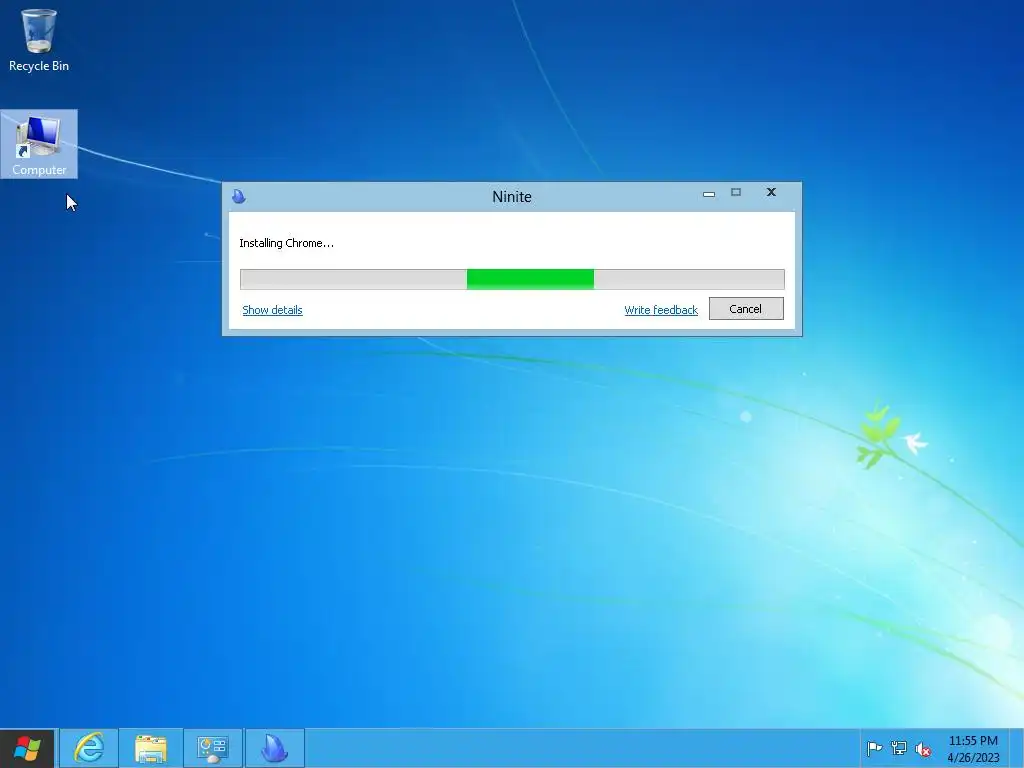Cancel the Chrome installation
Screen dimensions: 1024x768
(746, 309)
